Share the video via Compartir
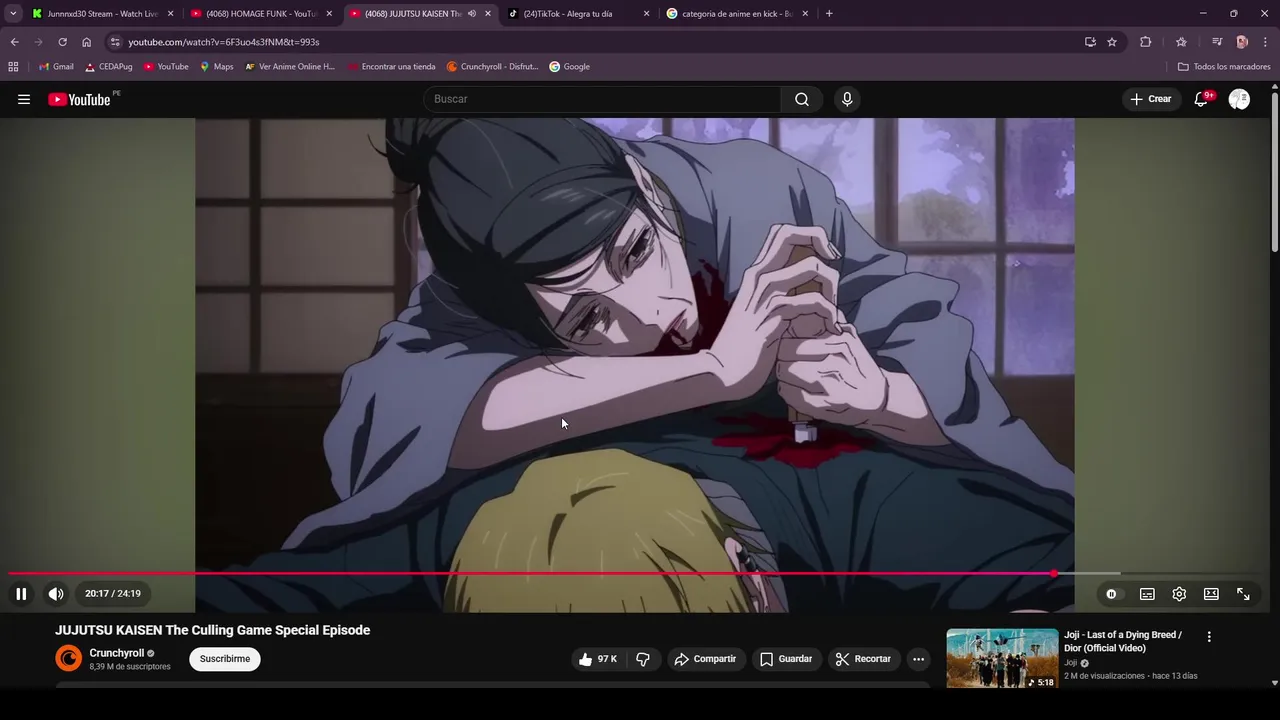The image size is (1280, 720). pyautogui.click(x=705, y=659)
